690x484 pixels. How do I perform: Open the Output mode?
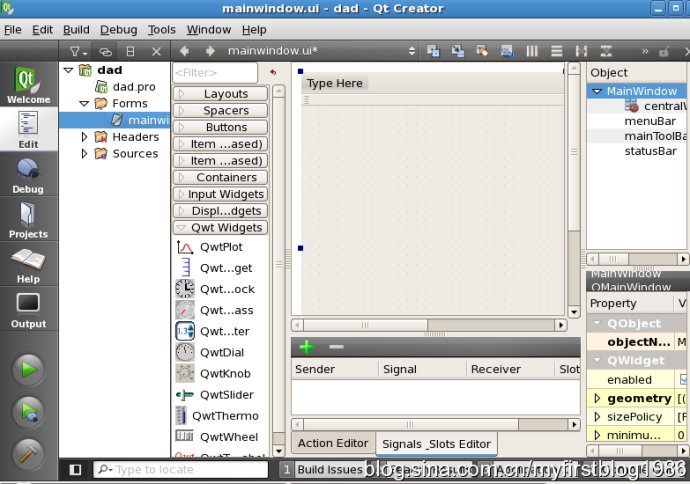pyautogui.click(x=28, y=310)
